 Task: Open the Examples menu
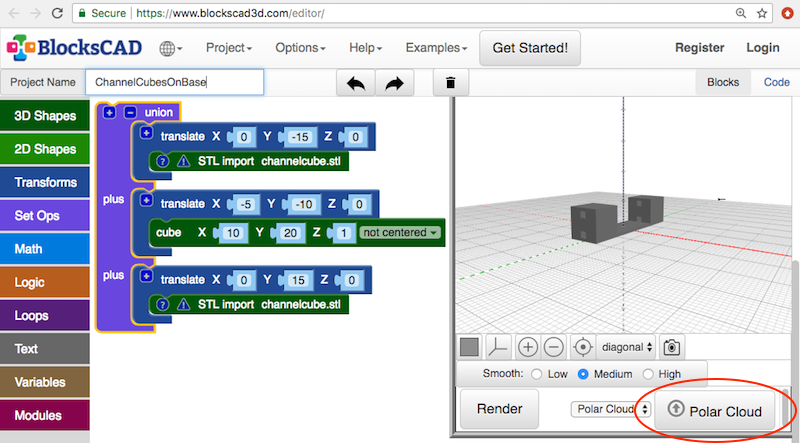click(x=436, y=48)
